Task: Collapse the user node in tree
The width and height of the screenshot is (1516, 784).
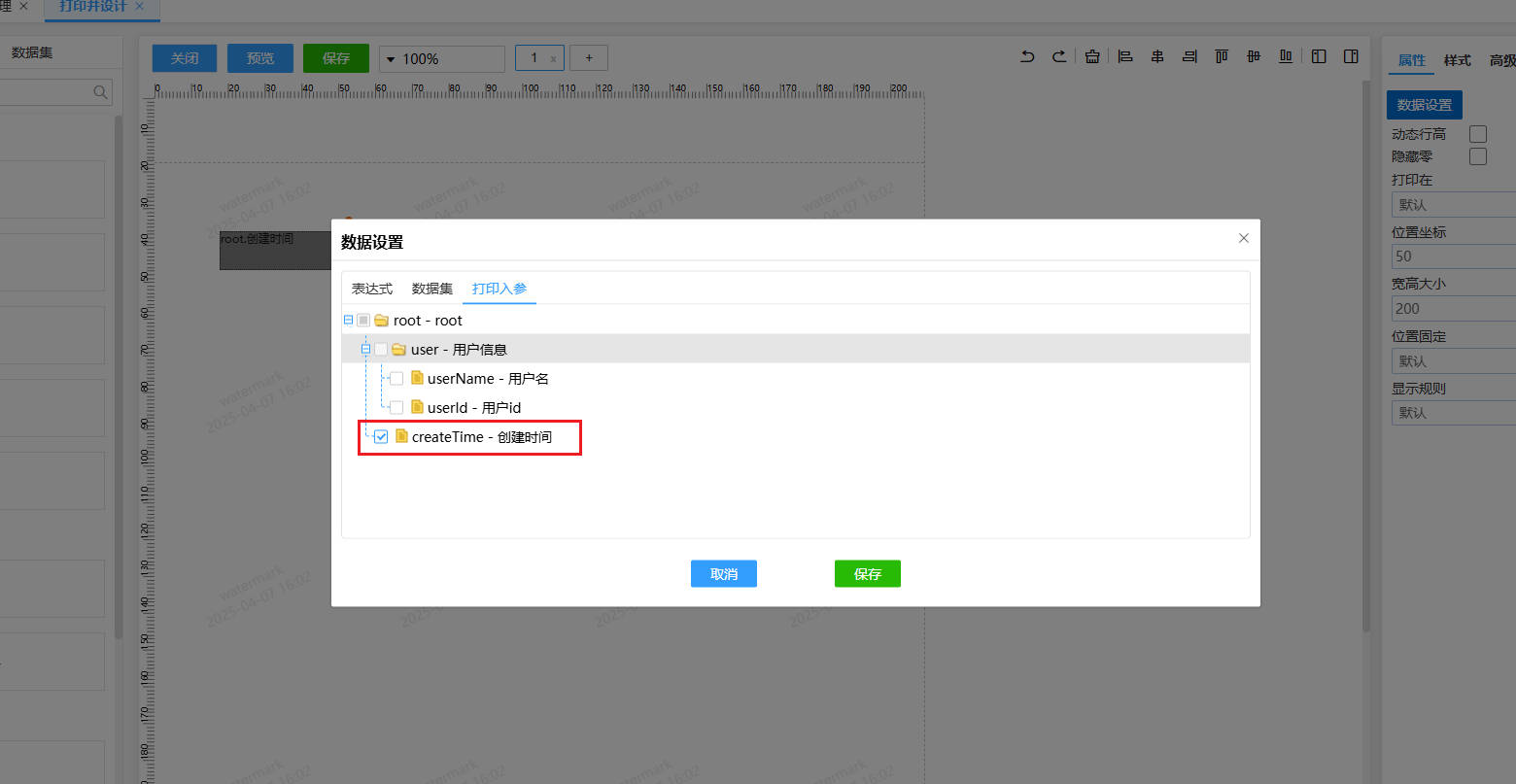Action: pyautogui.click(x=365, y=350)
